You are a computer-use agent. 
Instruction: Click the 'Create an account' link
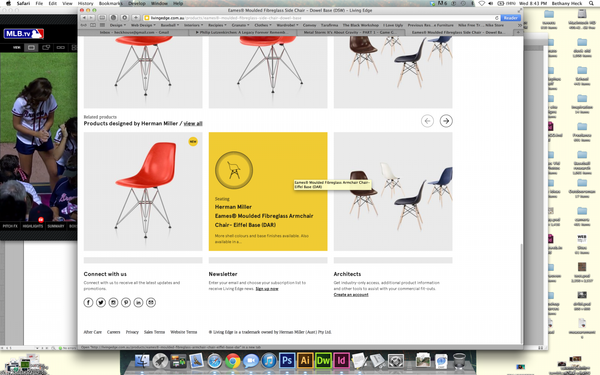pyautogui.click(x=351, y=295)
